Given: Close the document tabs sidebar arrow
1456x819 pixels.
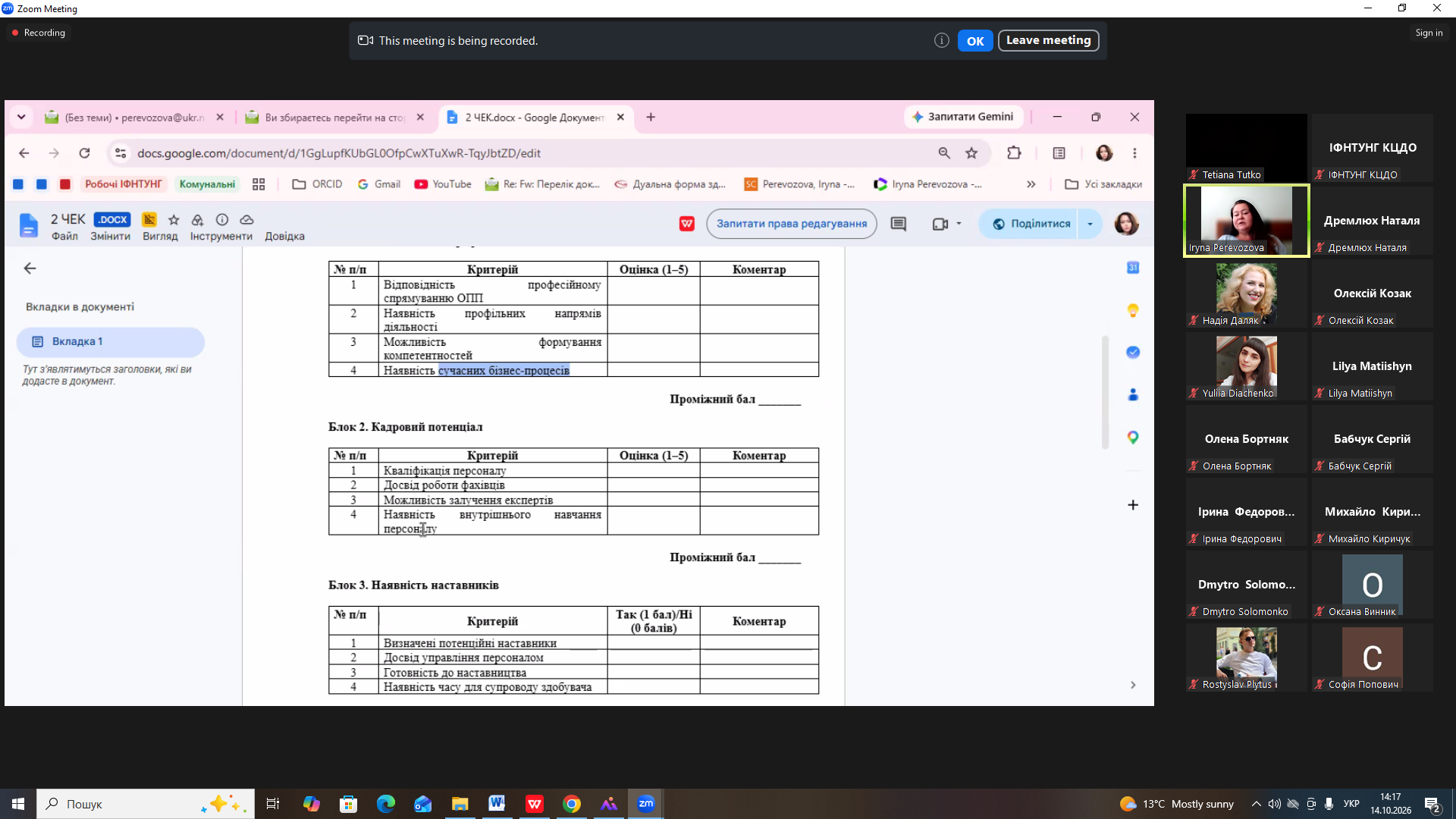Looking at the screenshot, I should point(30,268).
